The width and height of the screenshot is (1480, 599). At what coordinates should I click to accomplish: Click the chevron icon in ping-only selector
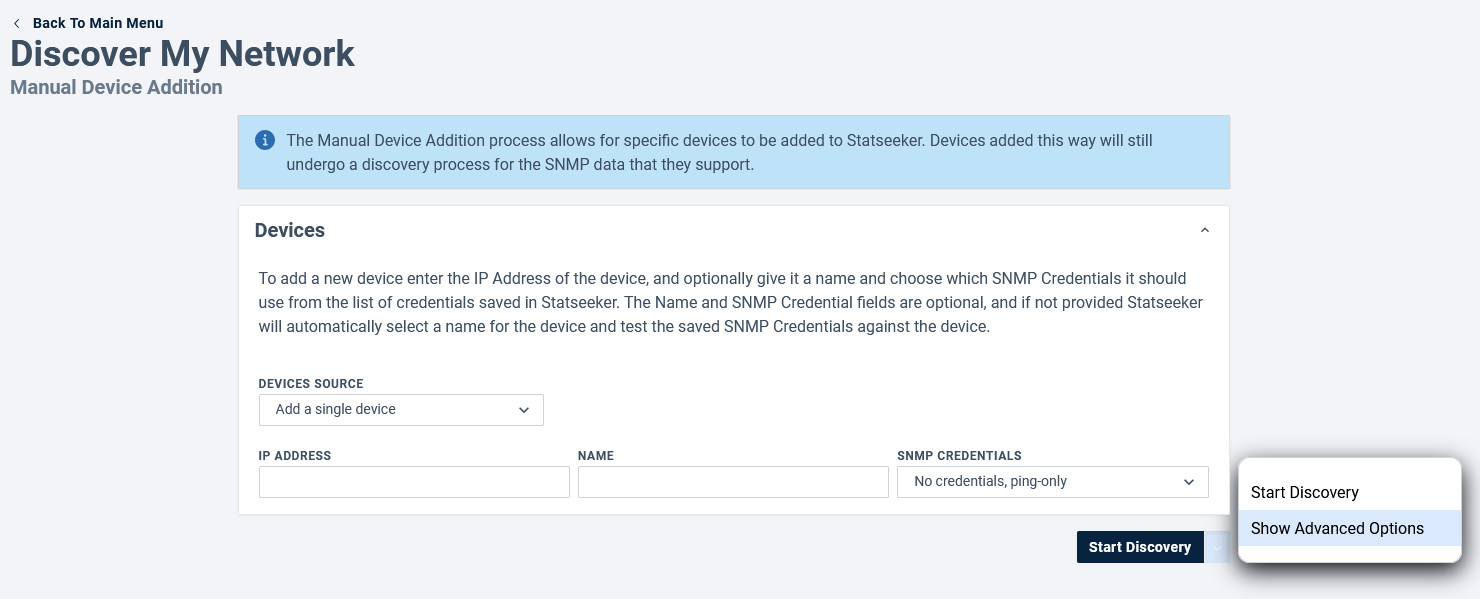pyautogui.click(x=1189, y=482)
